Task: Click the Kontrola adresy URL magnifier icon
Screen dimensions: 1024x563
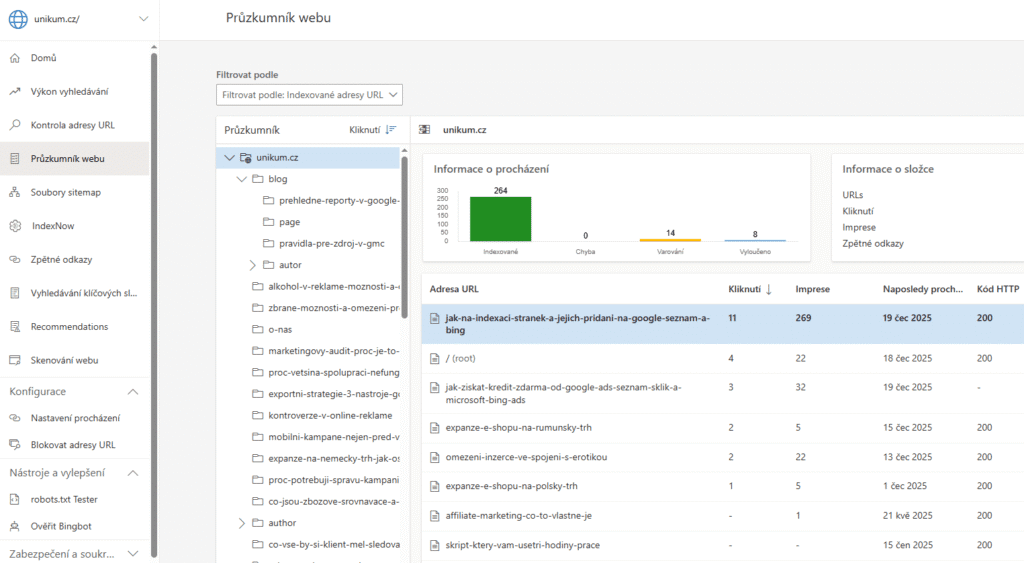Action: tap(15, 125)
